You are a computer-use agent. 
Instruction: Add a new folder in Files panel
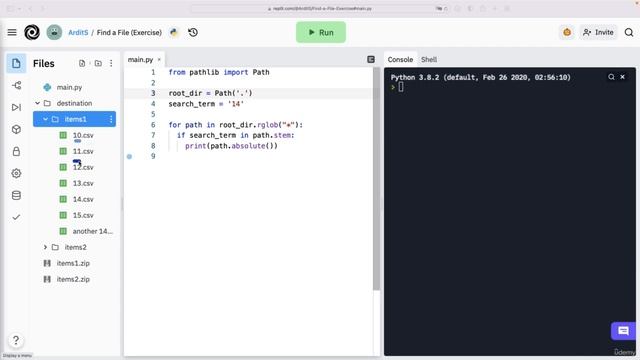pyautogui.click(x=98, y=63)
